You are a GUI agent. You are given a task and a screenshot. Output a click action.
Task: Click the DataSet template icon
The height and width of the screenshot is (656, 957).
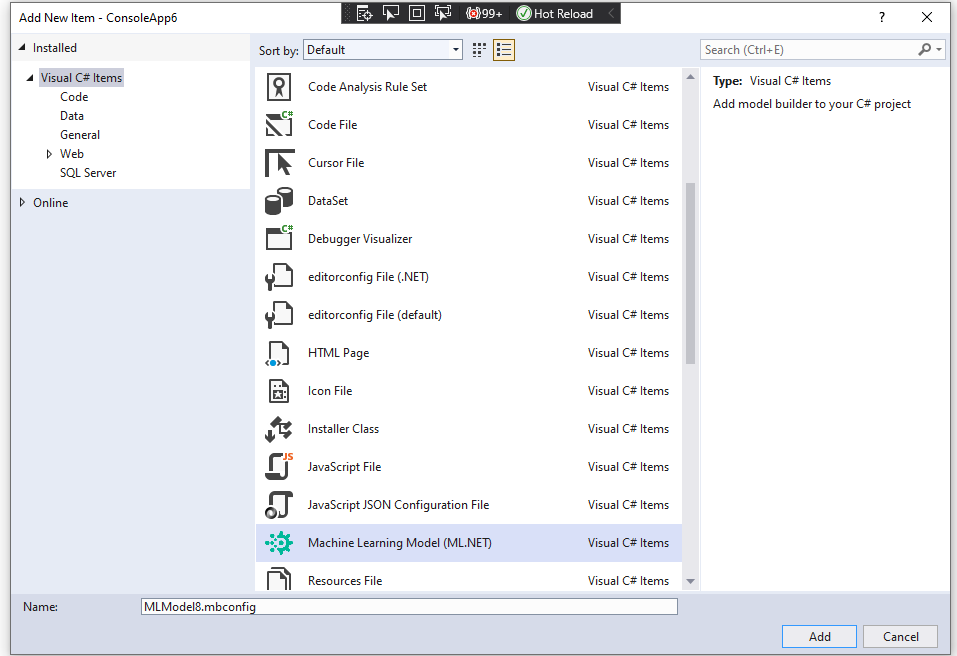tap(279, 200)
